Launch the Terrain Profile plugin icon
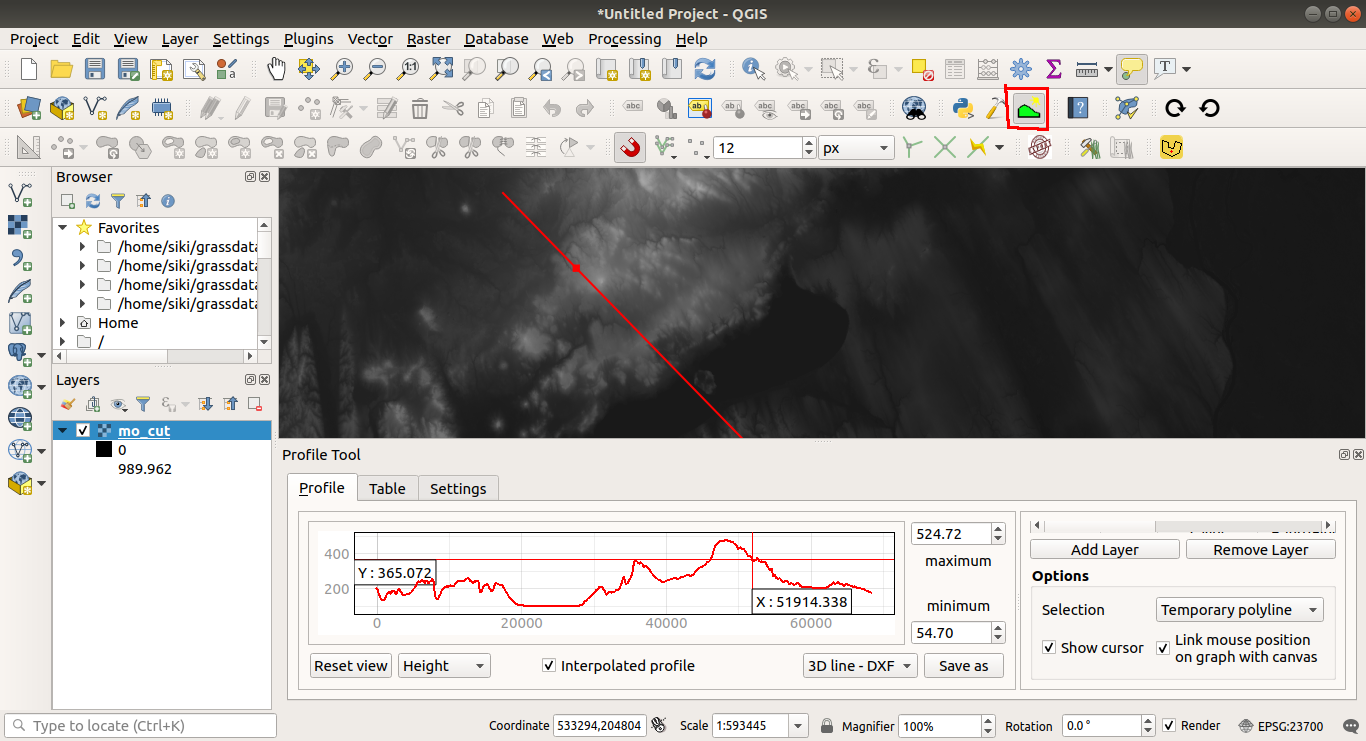This screenshot has height=741, width=1366. (x=1028, y=108)
